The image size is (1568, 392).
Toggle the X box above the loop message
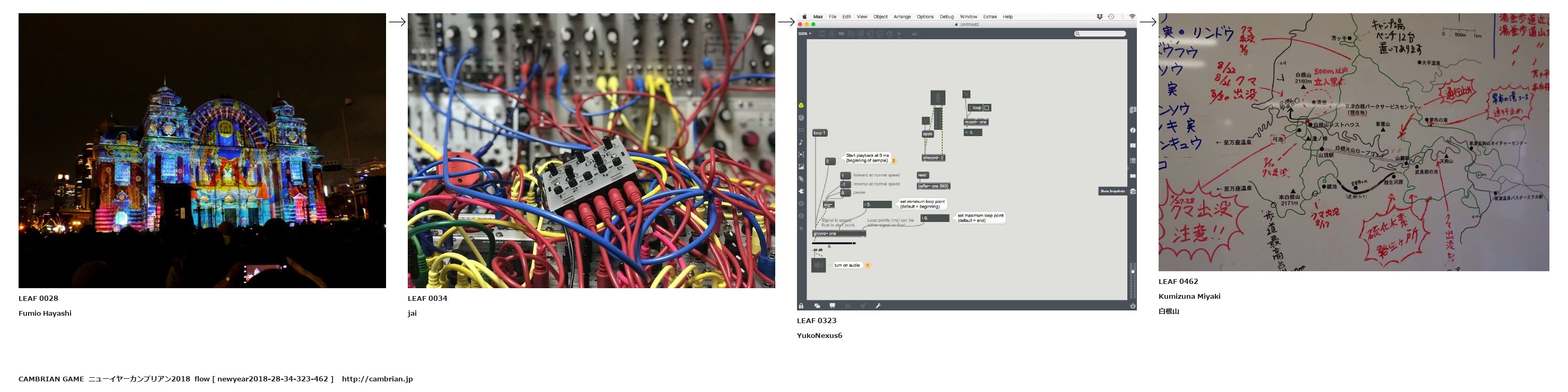click(966, 94)
